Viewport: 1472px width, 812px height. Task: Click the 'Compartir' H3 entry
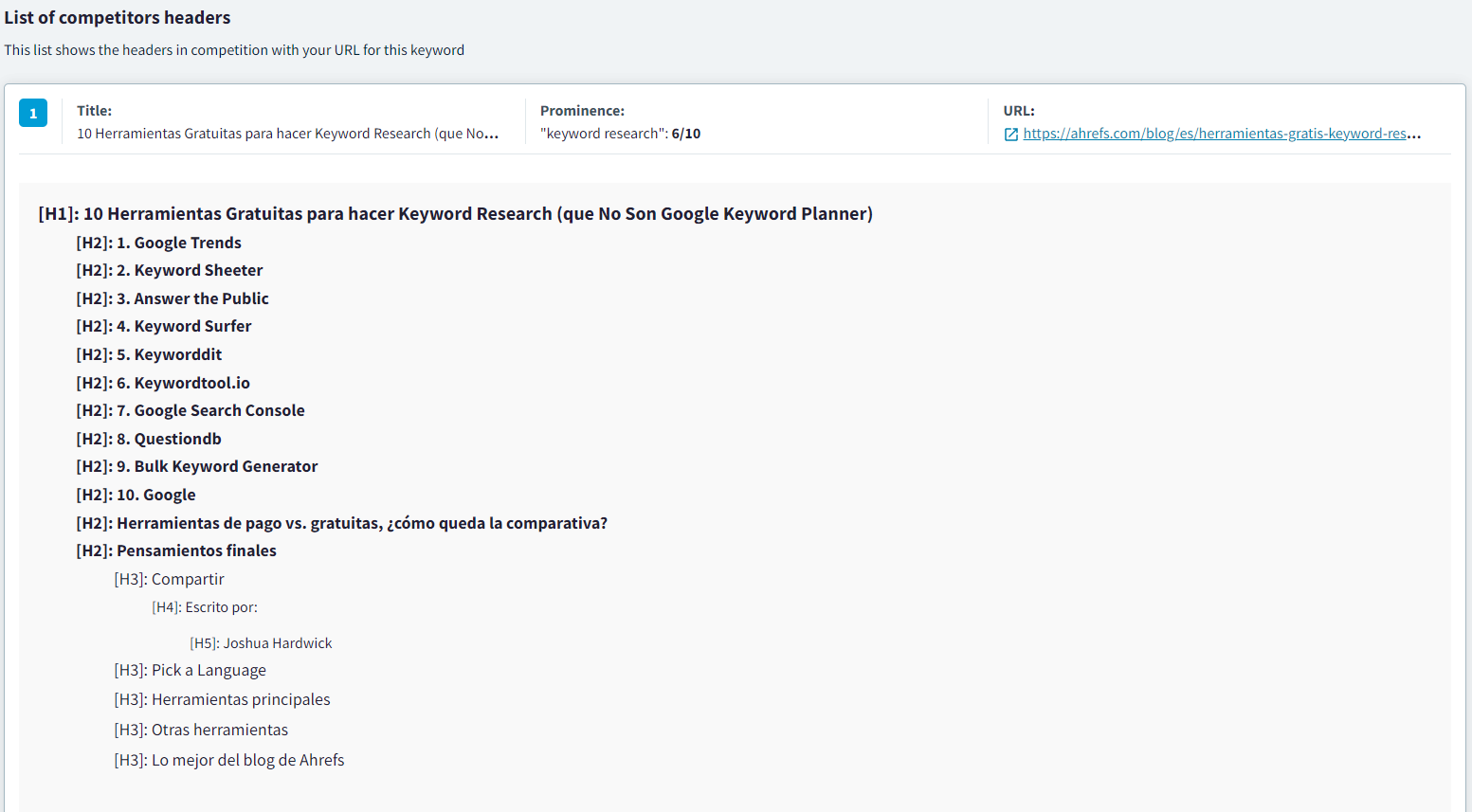[x=169, y=579]
